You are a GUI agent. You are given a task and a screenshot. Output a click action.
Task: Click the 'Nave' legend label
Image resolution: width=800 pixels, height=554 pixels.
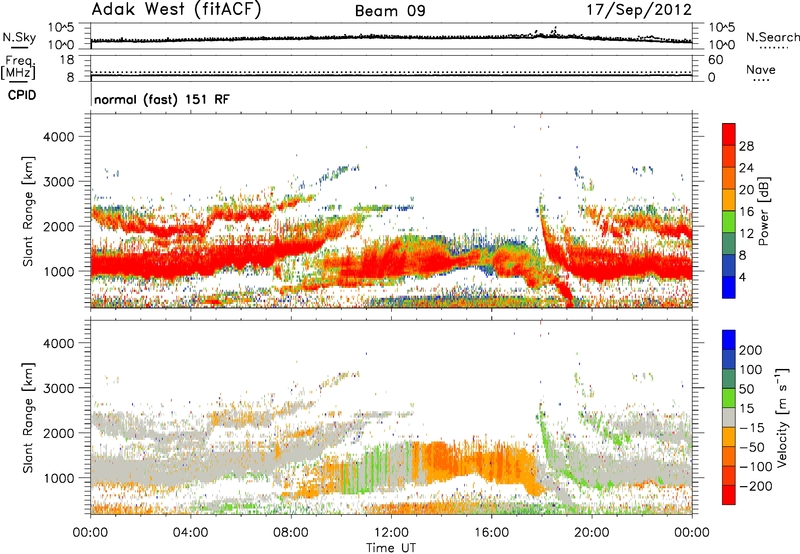[761, 70]
